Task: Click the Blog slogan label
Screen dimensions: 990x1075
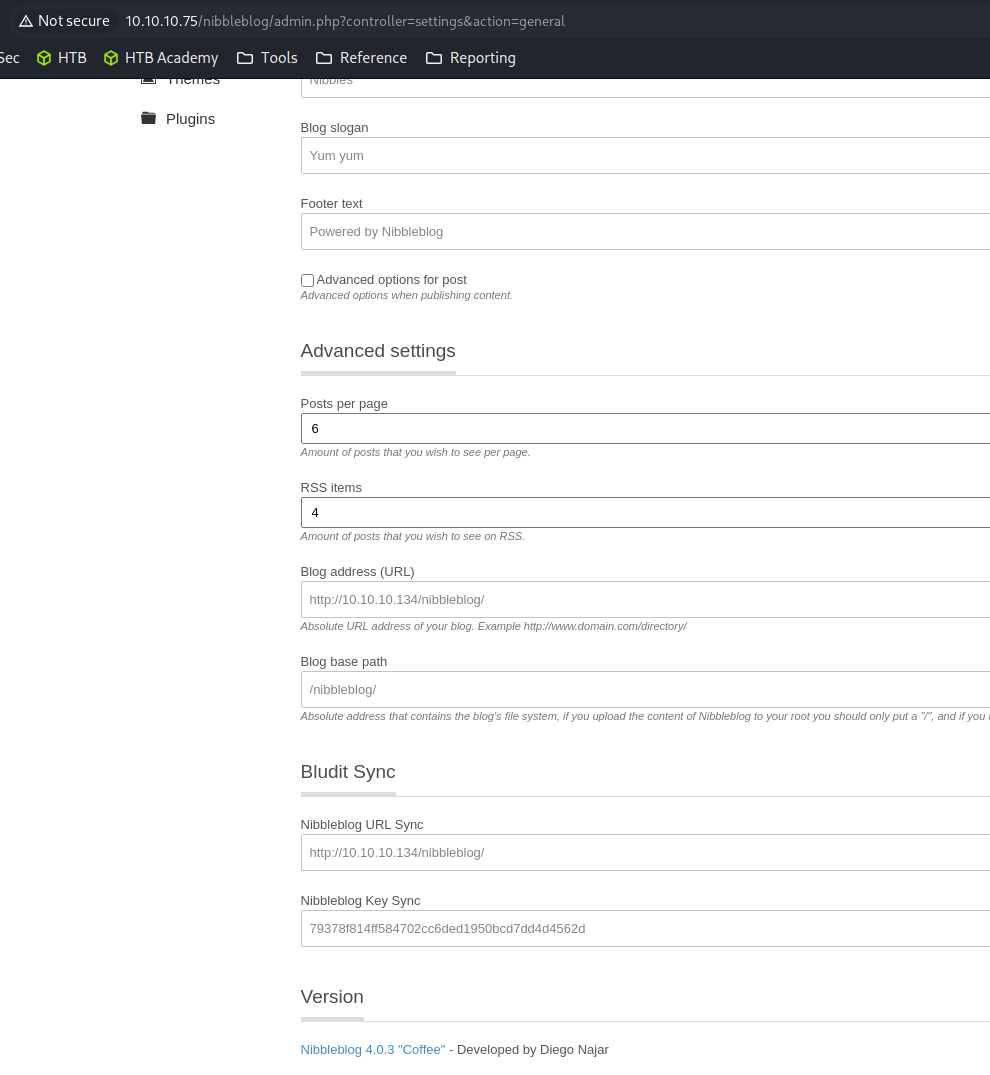Action: pyautogui.click(x=334, y=128)
